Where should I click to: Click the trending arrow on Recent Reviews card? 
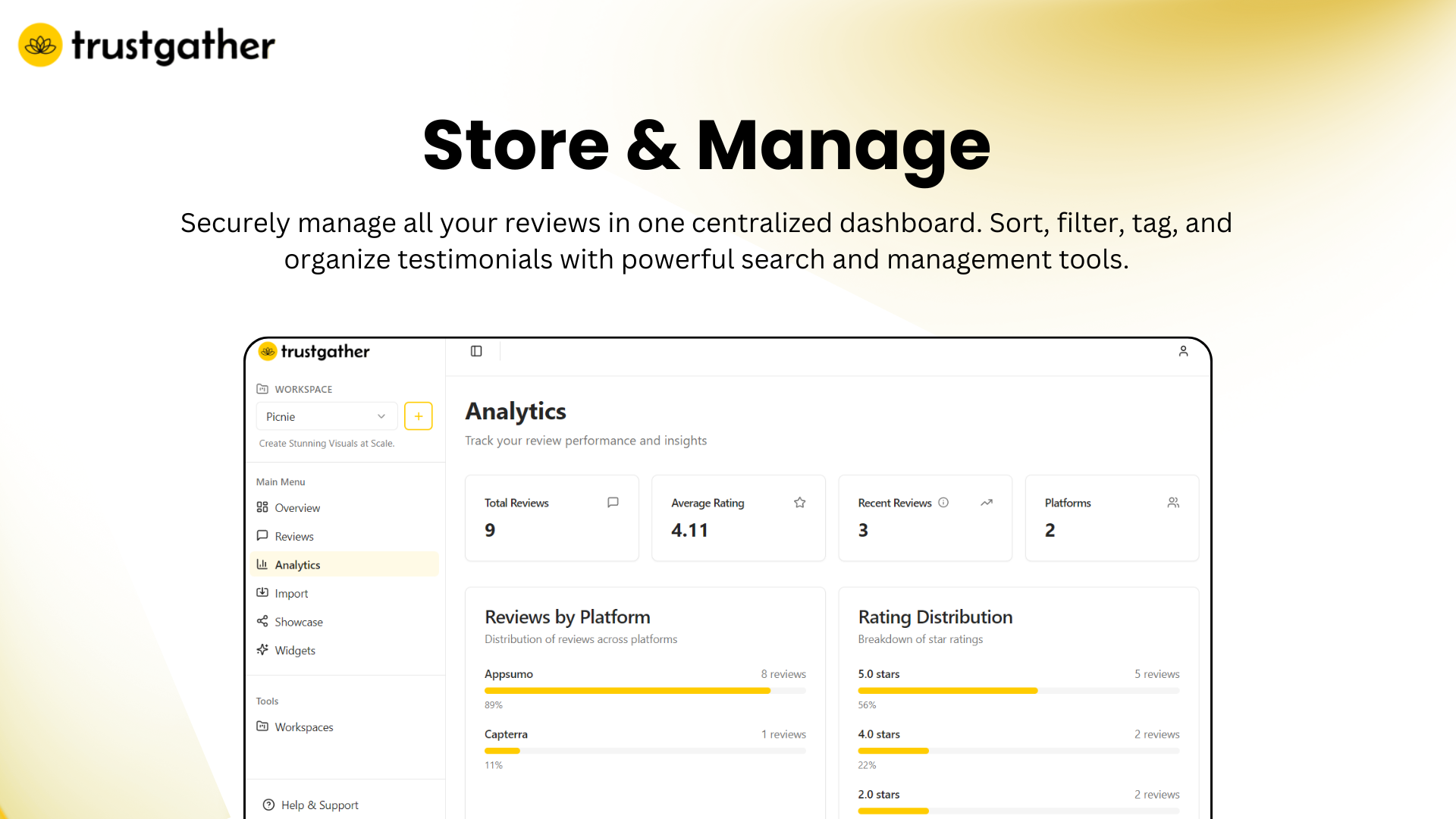pyautogui.click(x=987, y=502)
